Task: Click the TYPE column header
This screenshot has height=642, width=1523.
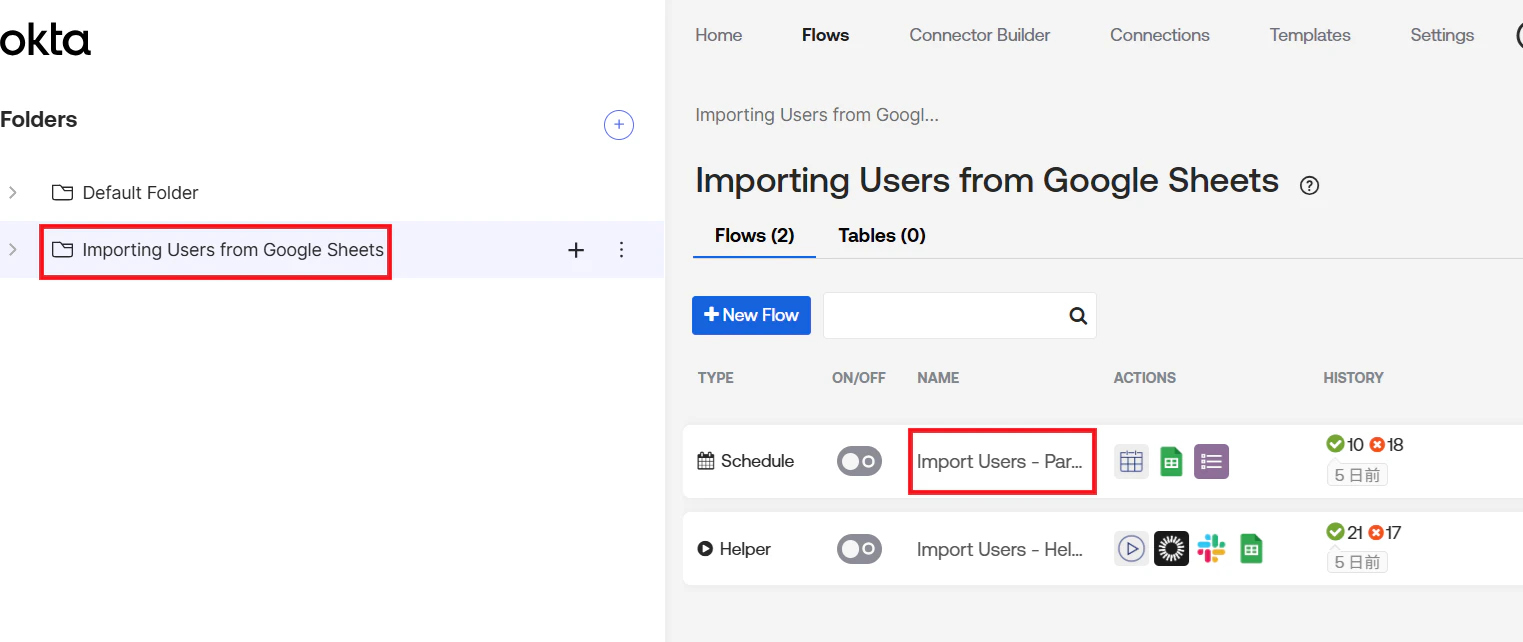Action: pos(716,378)
